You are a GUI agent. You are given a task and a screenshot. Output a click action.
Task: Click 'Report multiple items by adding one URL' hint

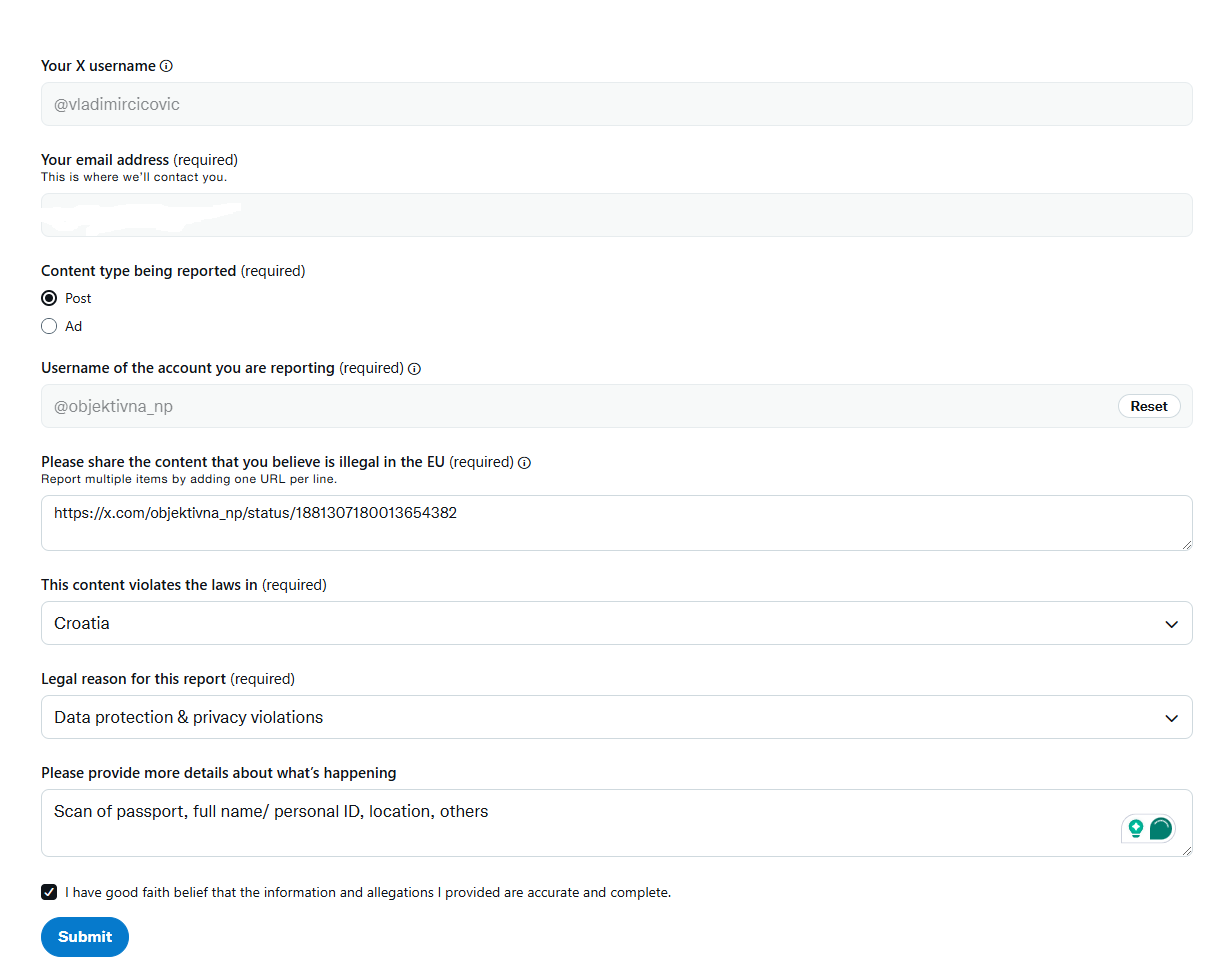[189, 479]
